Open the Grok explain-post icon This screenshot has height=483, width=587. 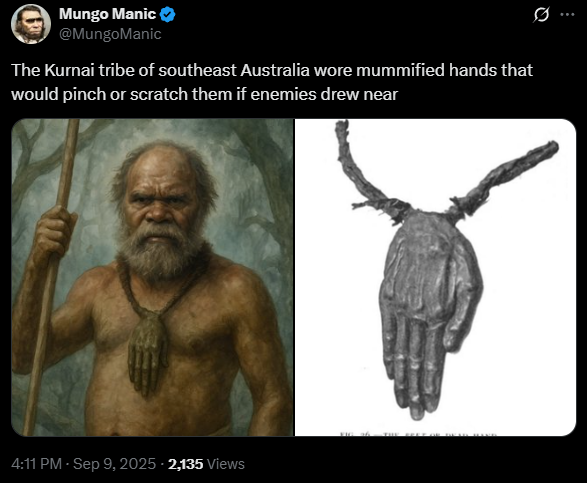[x=541, y=15]
